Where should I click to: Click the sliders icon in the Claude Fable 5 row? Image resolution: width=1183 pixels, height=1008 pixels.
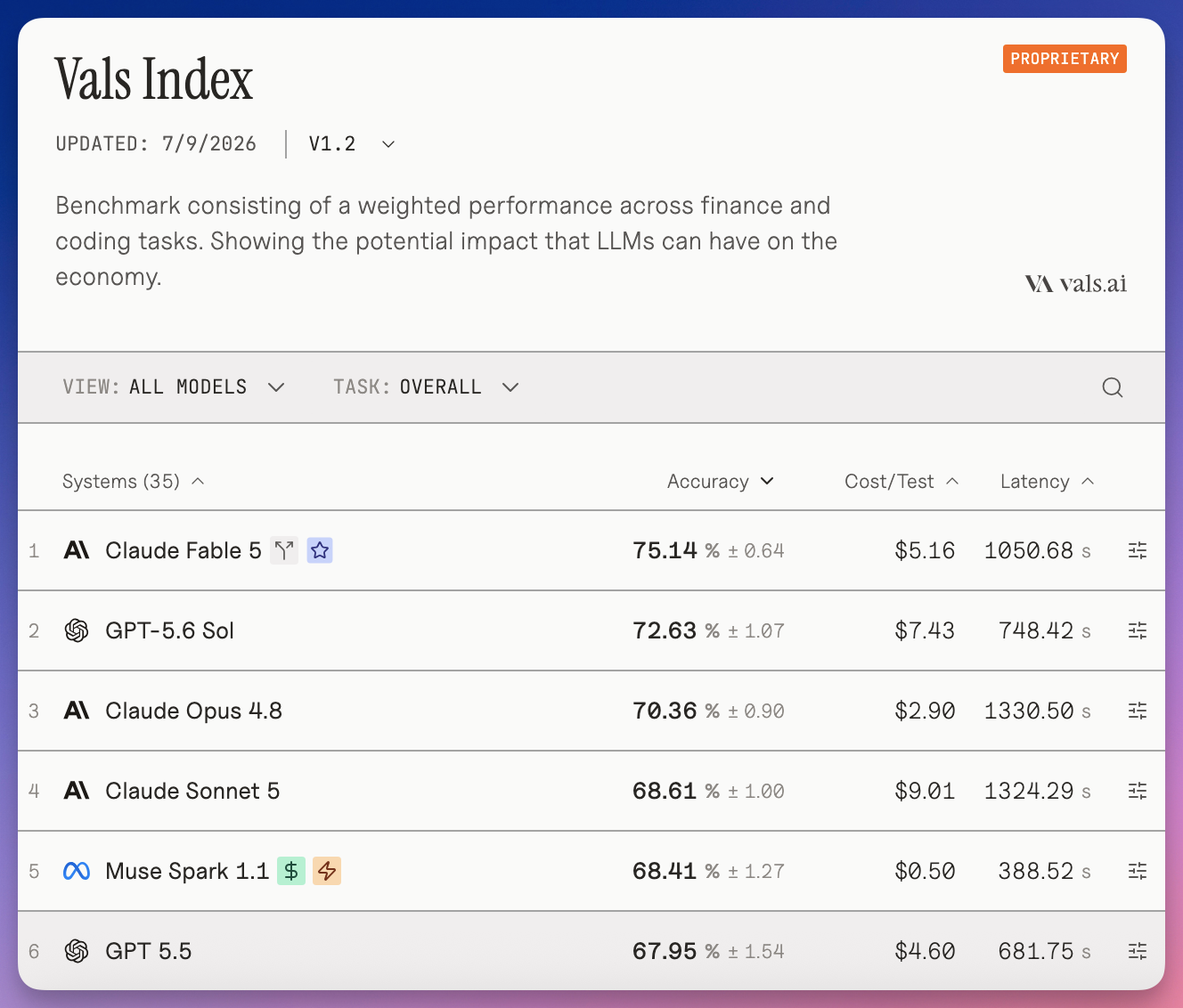click(1138, 550)
